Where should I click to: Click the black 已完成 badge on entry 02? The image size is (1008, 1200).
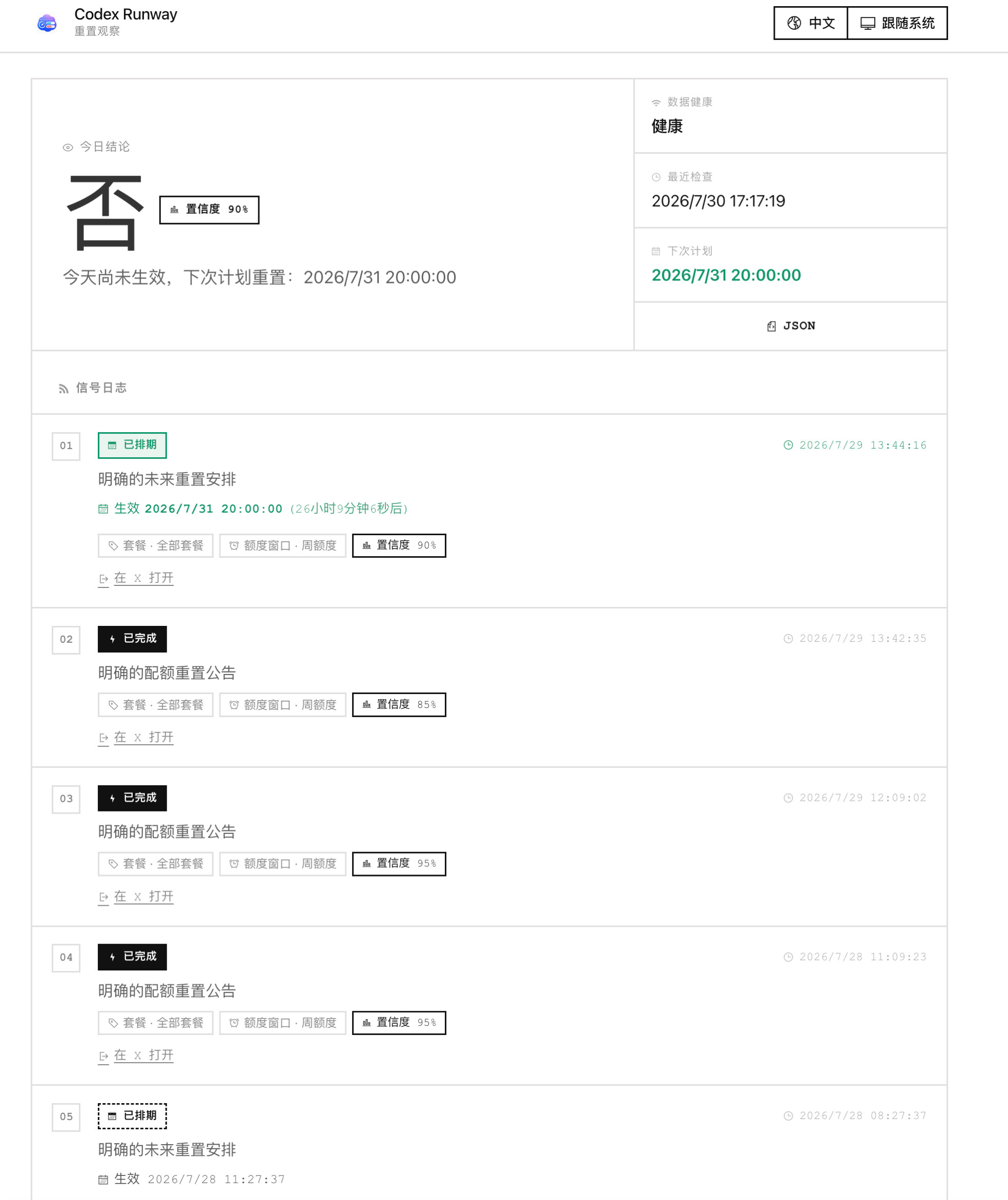(x=132, y=639)
